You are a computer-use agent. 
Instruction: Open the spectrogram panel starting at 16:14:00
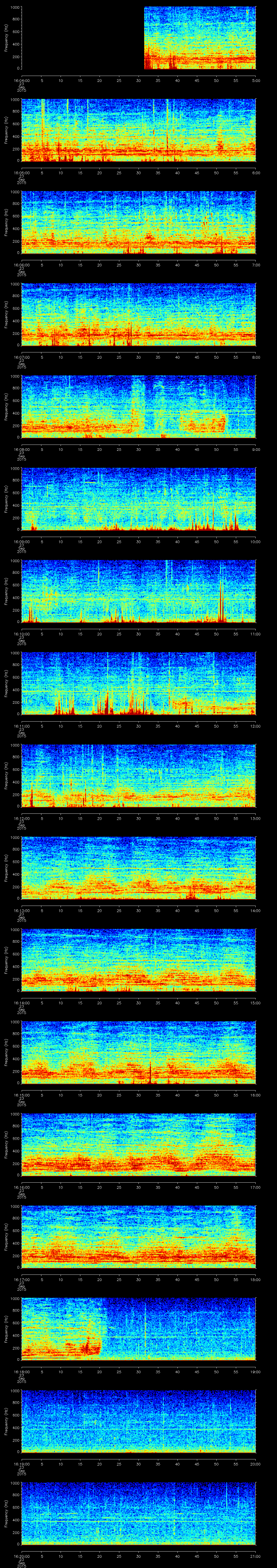click(139, 960)
